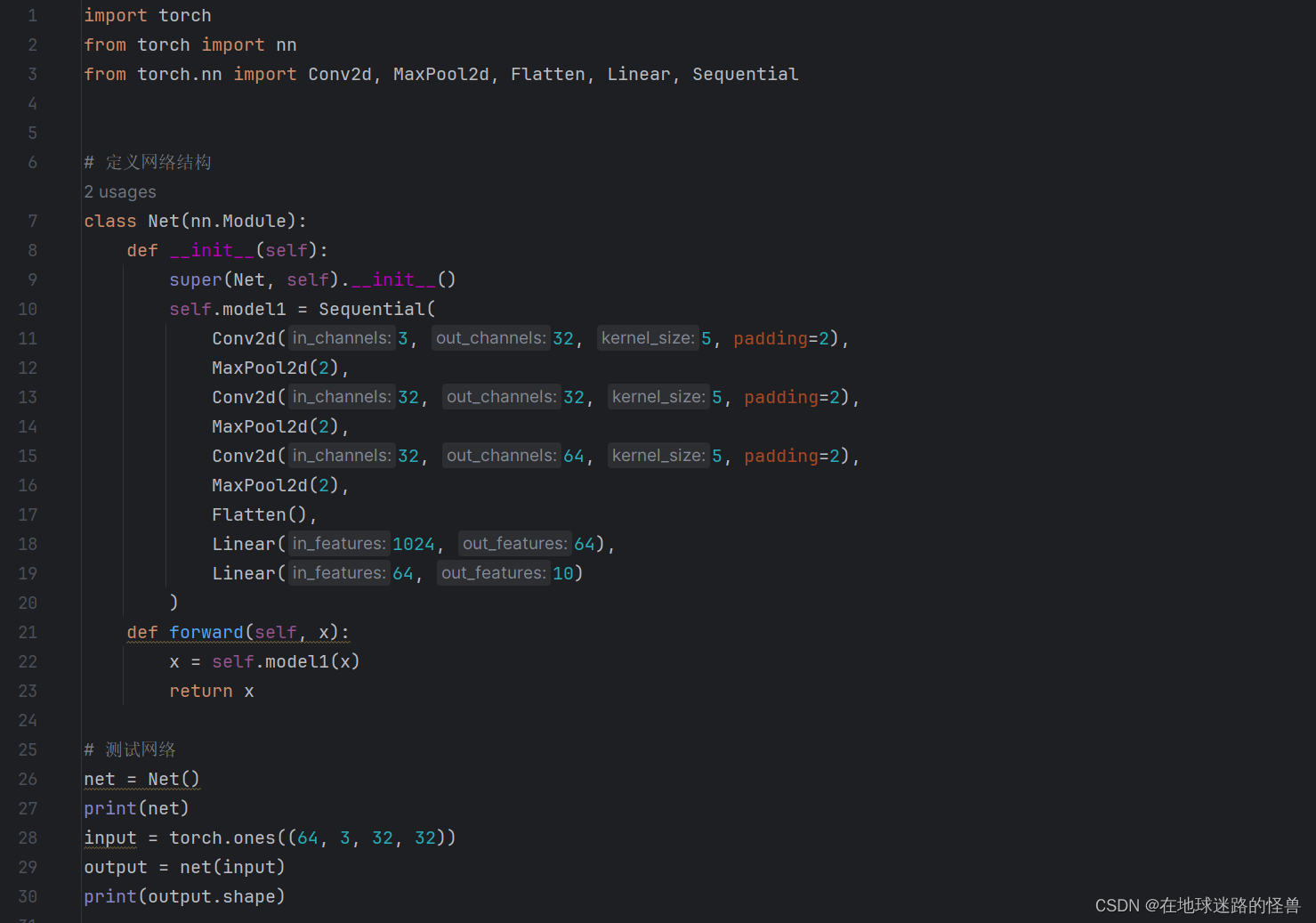This screenshot has height=923, width=1316.
Task: Click 'import torch' on line 1
Action: pos(148,16)
